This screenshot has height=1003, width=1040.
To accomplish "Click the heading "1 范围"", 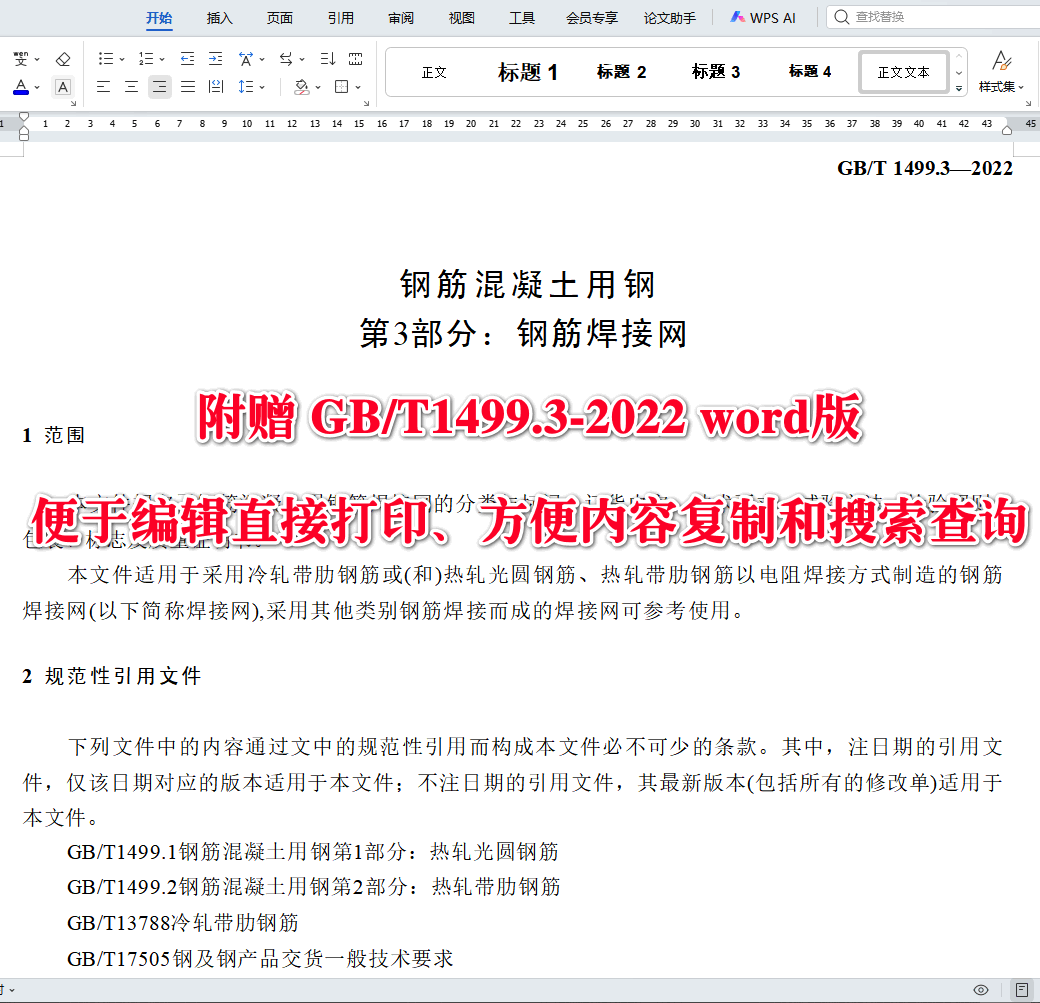I will pyautogui.click(x=54, y=435).
